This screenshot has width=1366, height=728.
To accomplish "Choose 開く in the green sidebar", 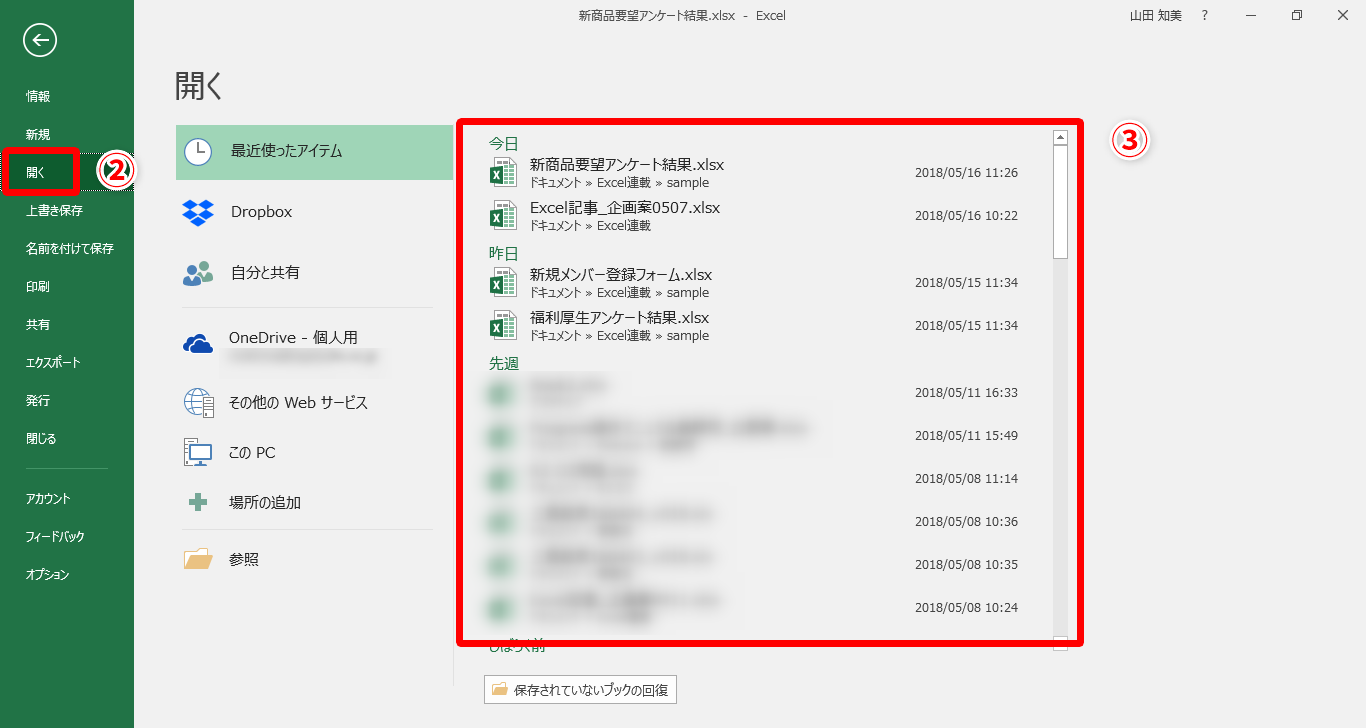I will pos(36,173).
